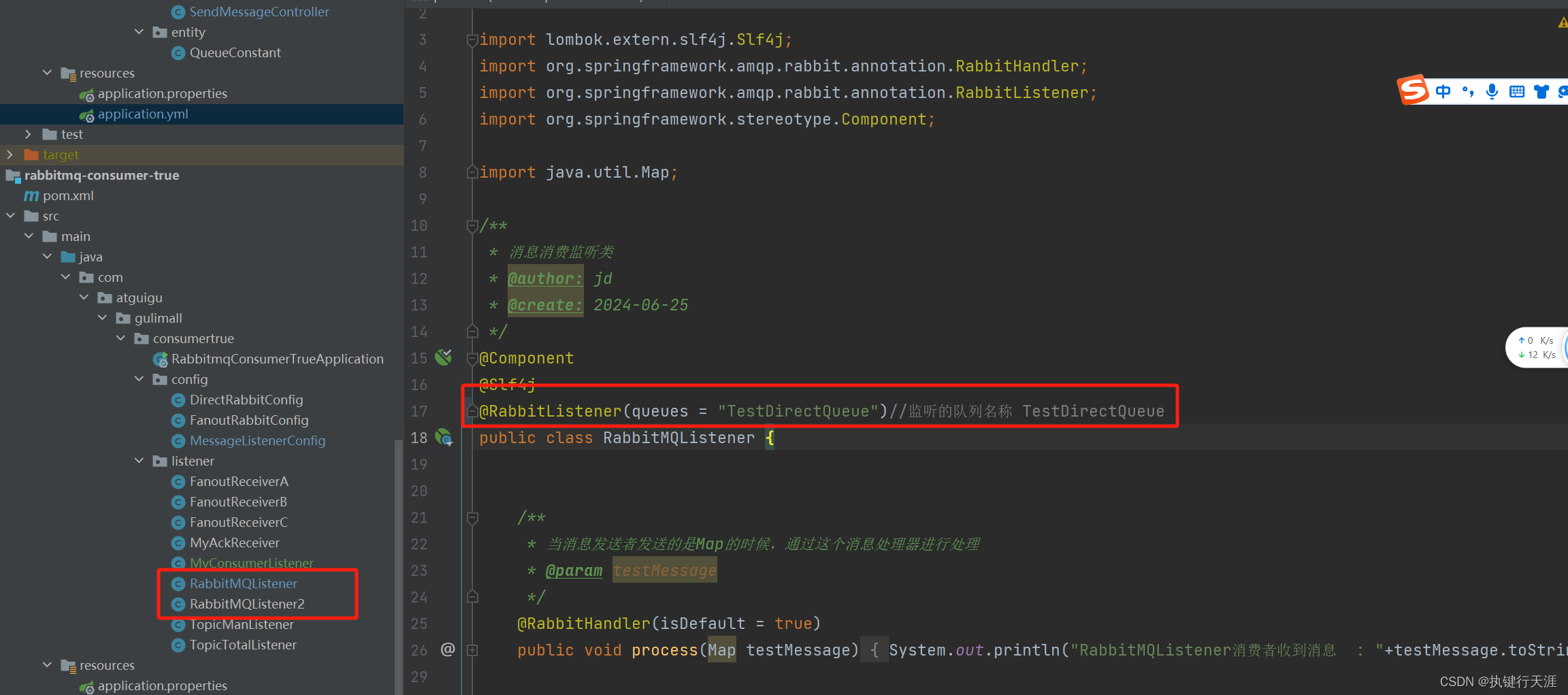Open Sogou soft keyboard

(1517, 91)
